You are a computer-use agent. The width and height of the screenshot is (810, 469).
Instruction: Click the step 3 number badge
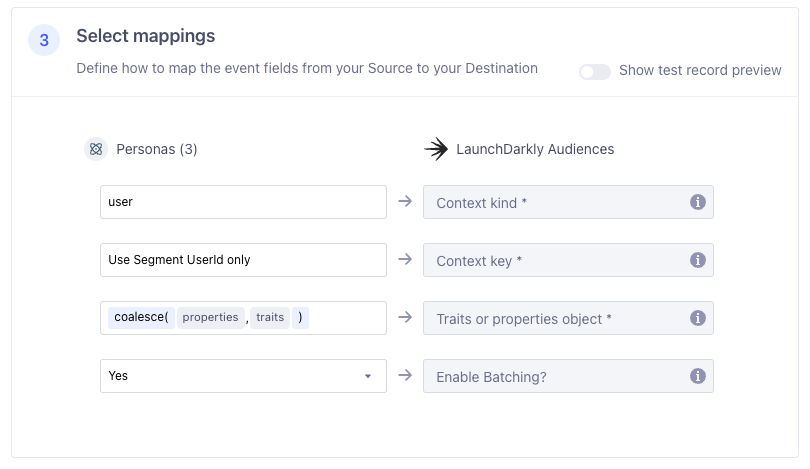coord(44,41)
